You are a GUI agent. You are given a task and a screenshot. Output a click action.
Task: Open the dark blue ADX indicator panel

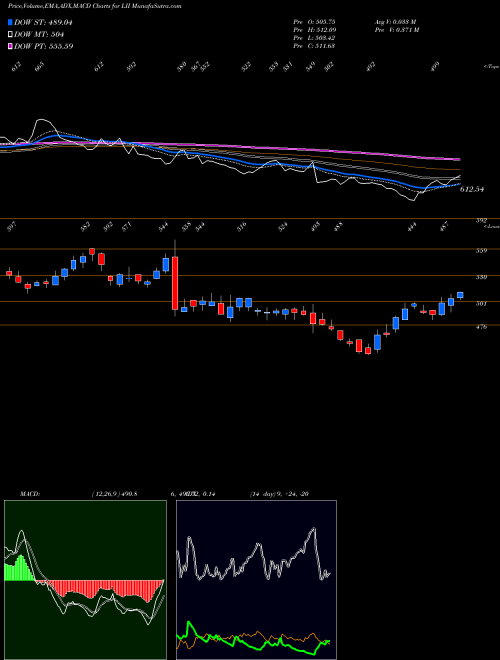256,580
